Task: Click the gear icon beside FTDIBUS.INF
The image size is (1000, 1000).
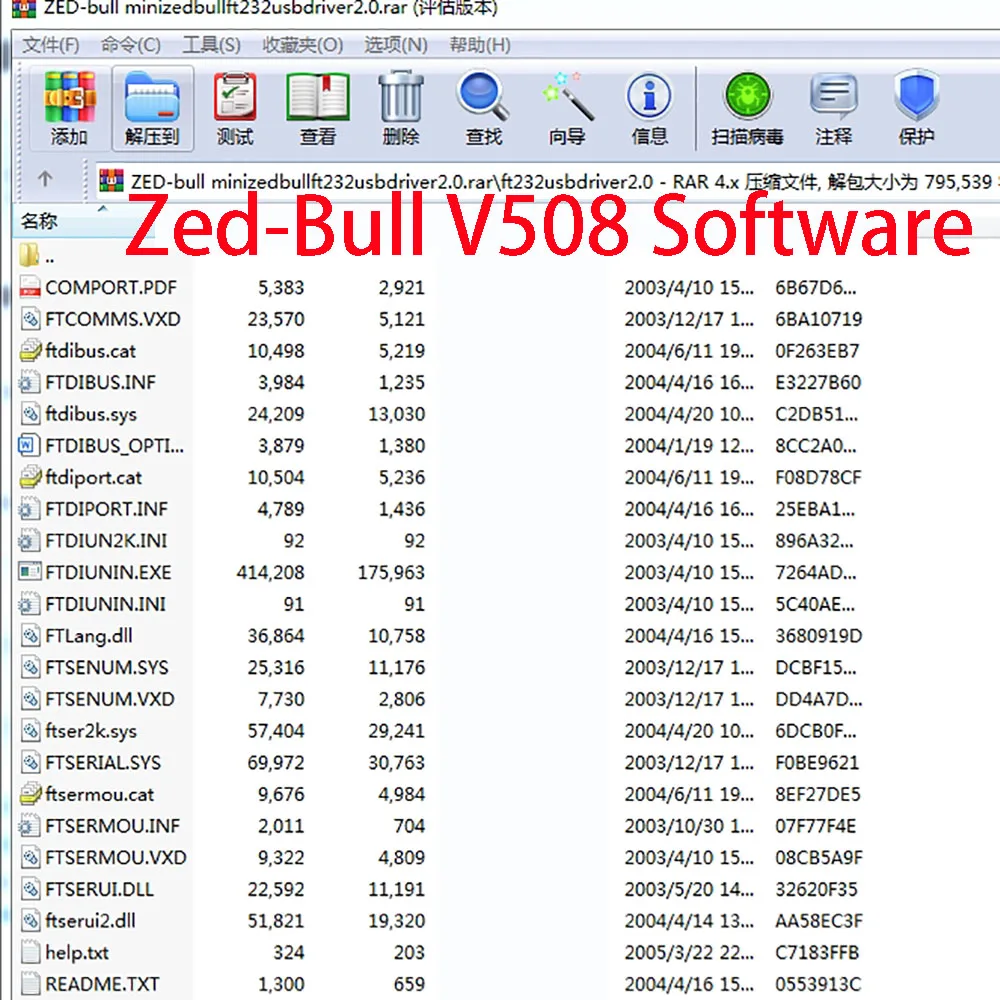Action: [x=29, y=382]
